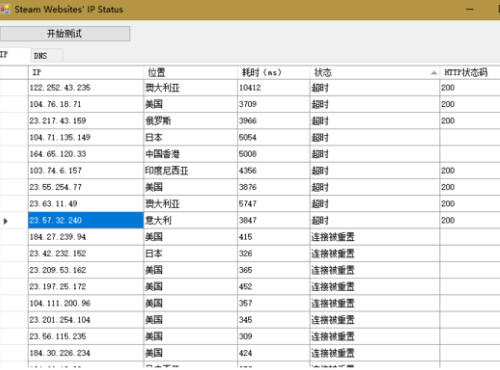This screenshot has height=370, width=500.
Task: Click the time cell 3709
Action: 274,104
